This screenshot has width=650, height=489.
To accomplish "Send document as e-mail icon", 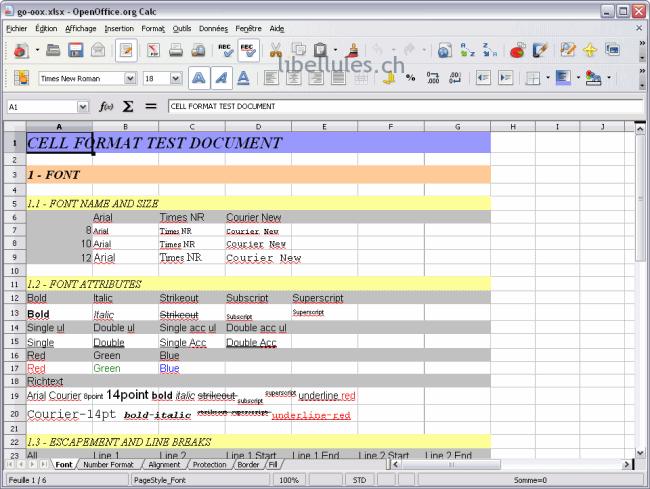I will (98, 50).
